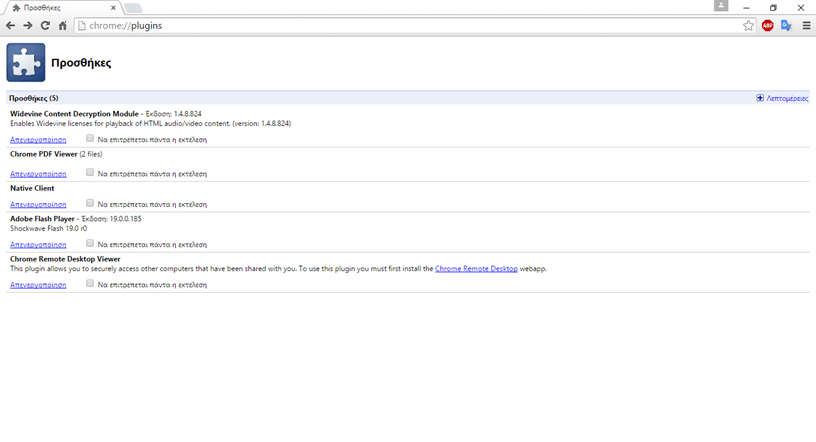
Task: Minimize the Chrome window
Action: pos(746,8)
